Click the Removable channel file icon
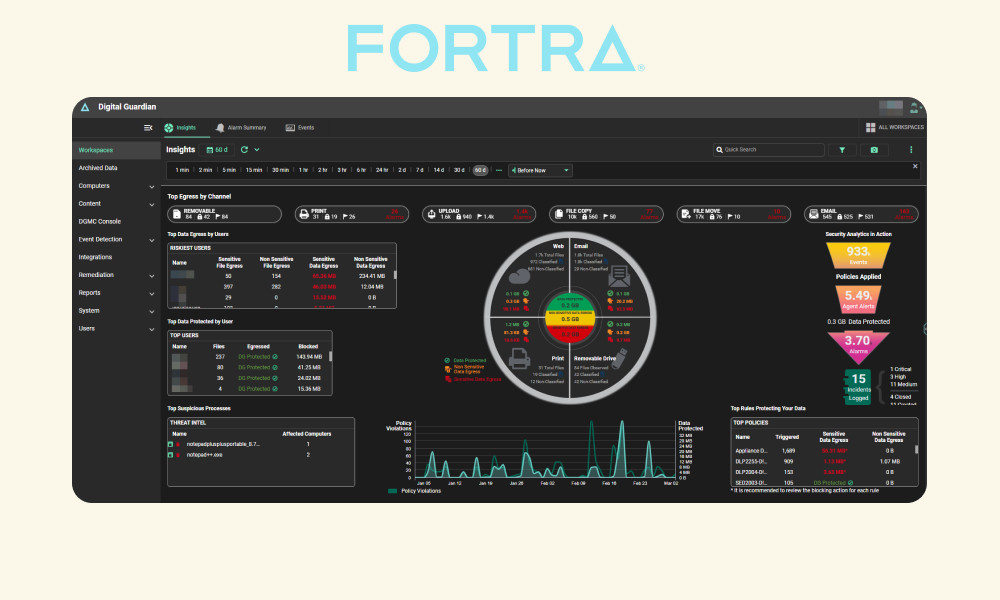The height and width of the screenshot is (600, 1000). [x=177, y=214]
